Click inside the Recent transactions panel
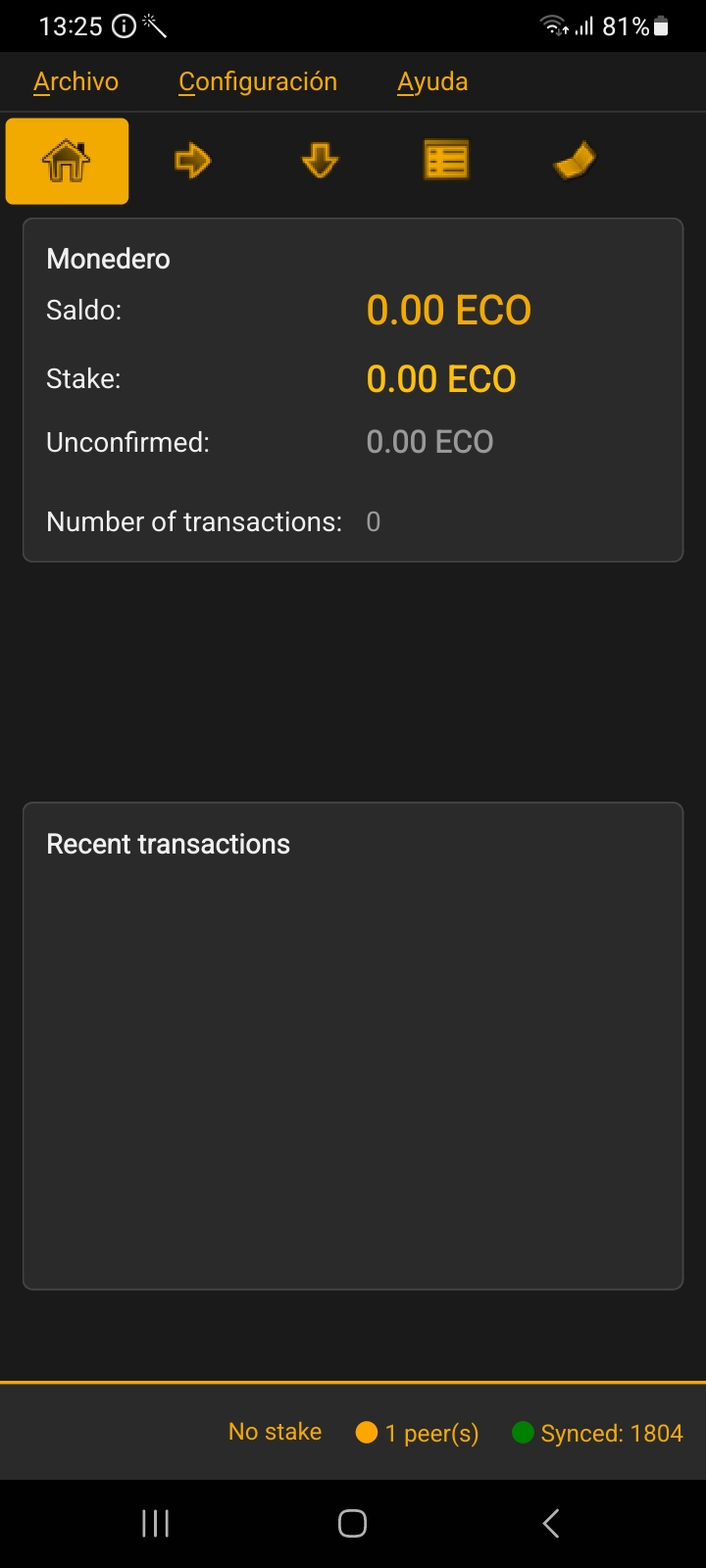Screen dimensions: 706x1568 click(353, 1058)
